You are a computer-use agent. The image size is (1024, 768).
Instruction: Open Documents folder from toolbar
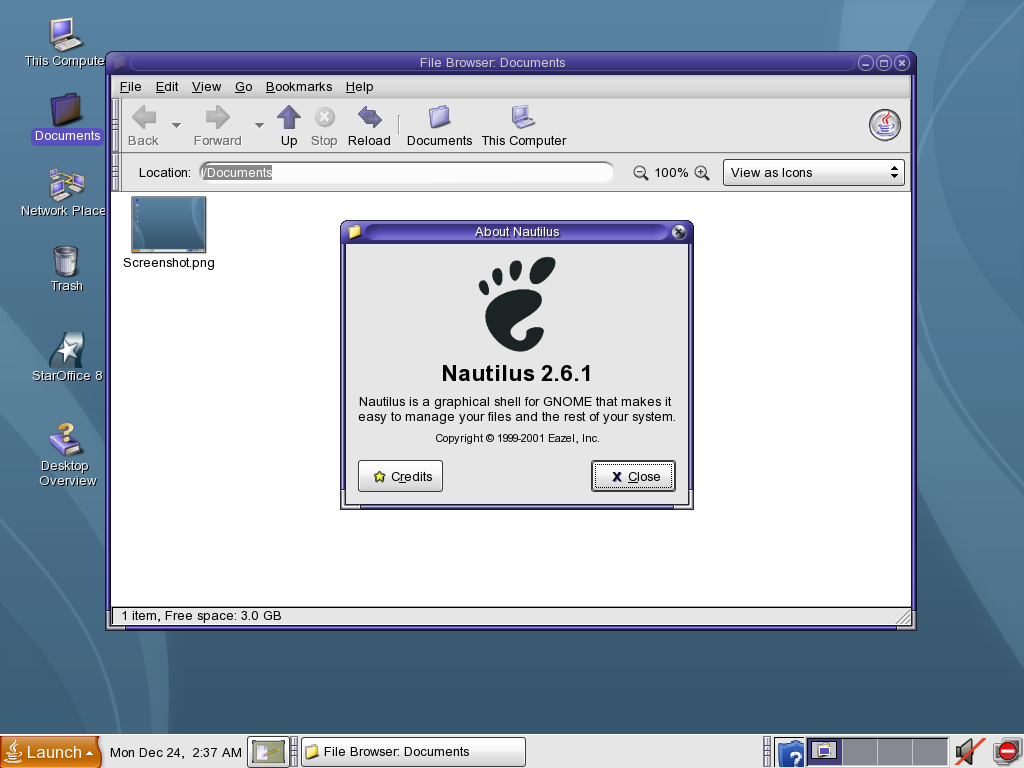(x=439, y=126)
